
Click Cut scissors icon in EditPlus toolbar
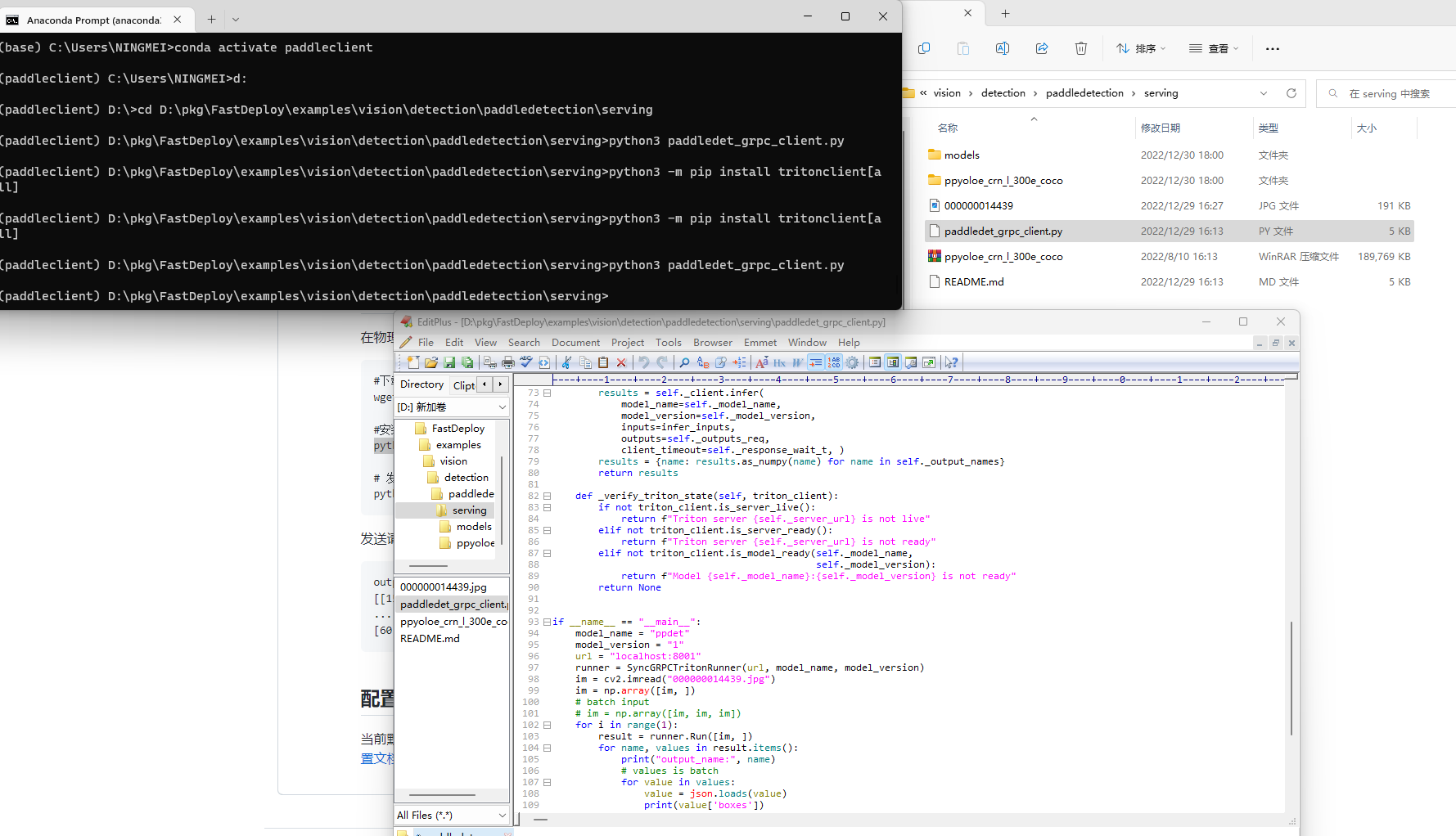click(566, 362)
